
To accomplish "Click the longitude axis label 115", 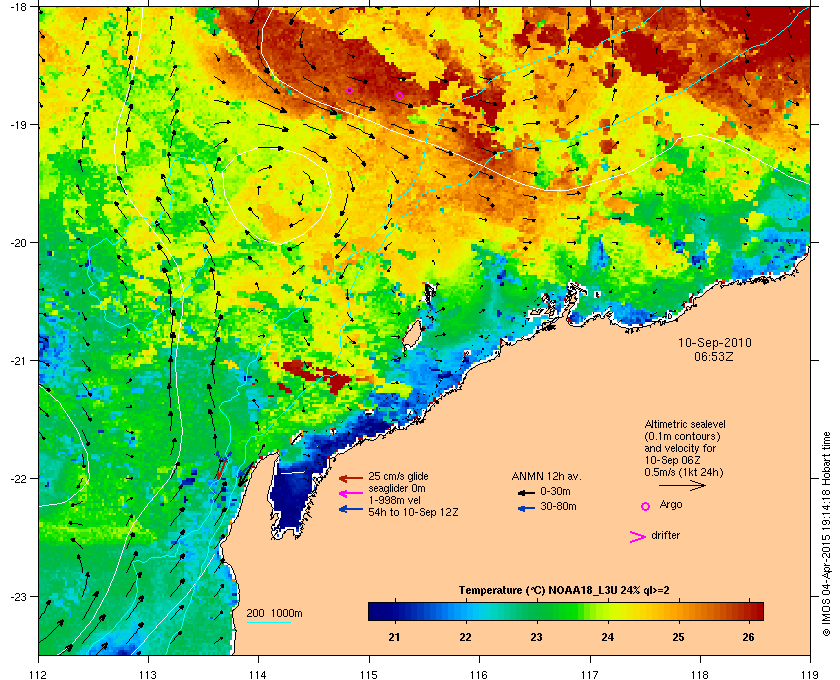I will [369, 674].
